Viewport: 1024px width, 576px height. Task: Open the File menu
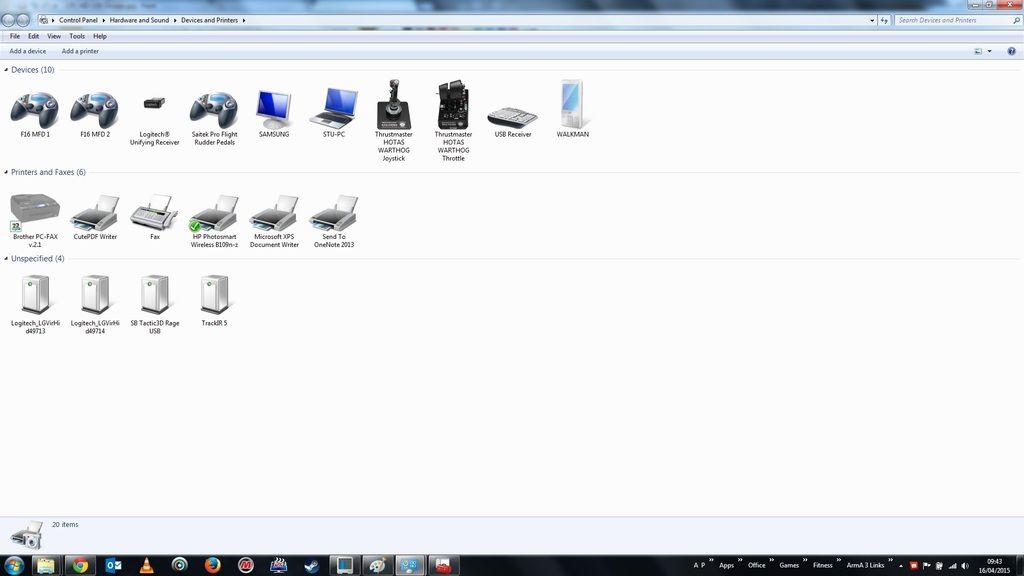tap(14, 37)
